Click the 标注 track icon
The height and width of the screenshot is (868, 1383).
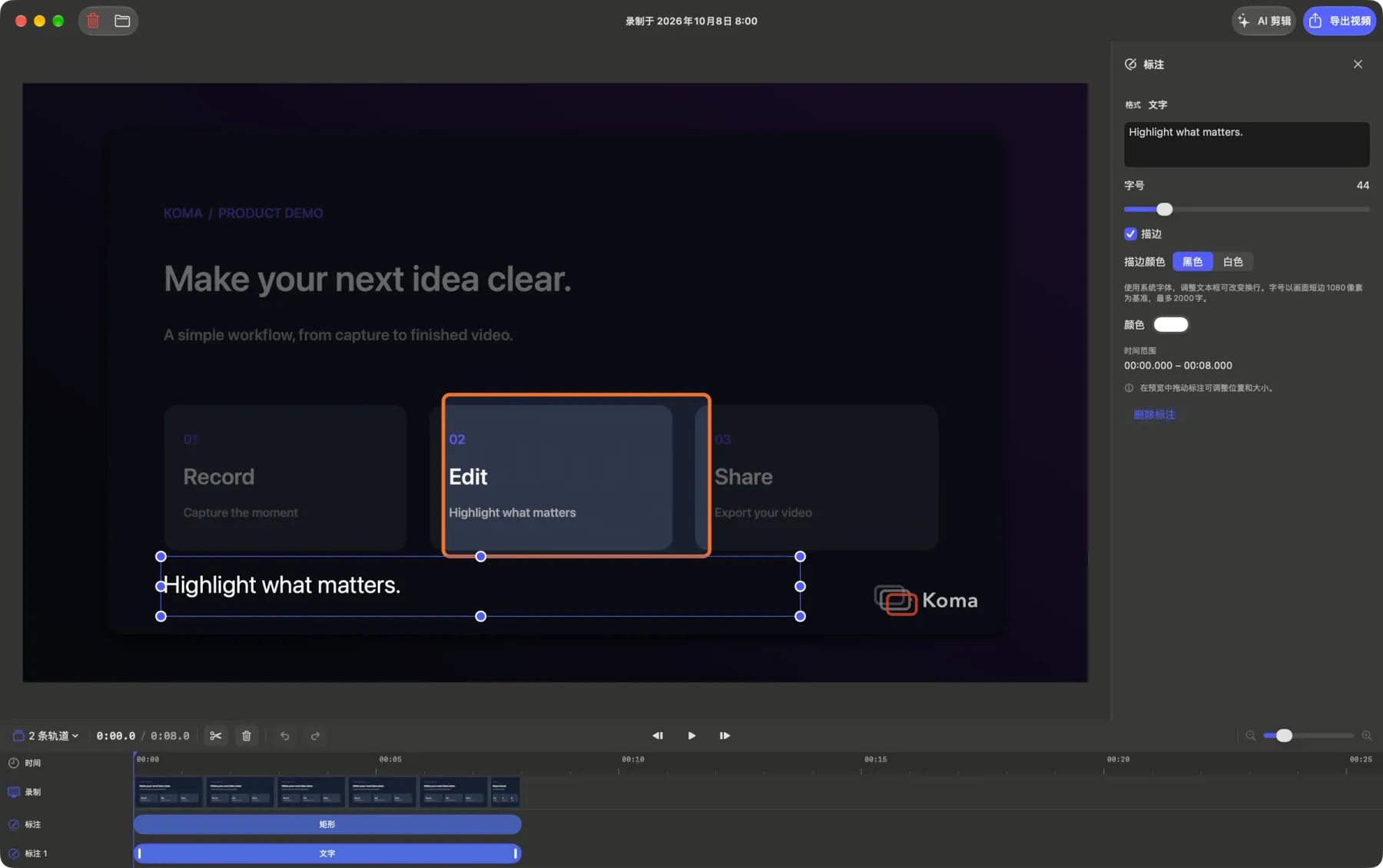[x=13, y=824]
